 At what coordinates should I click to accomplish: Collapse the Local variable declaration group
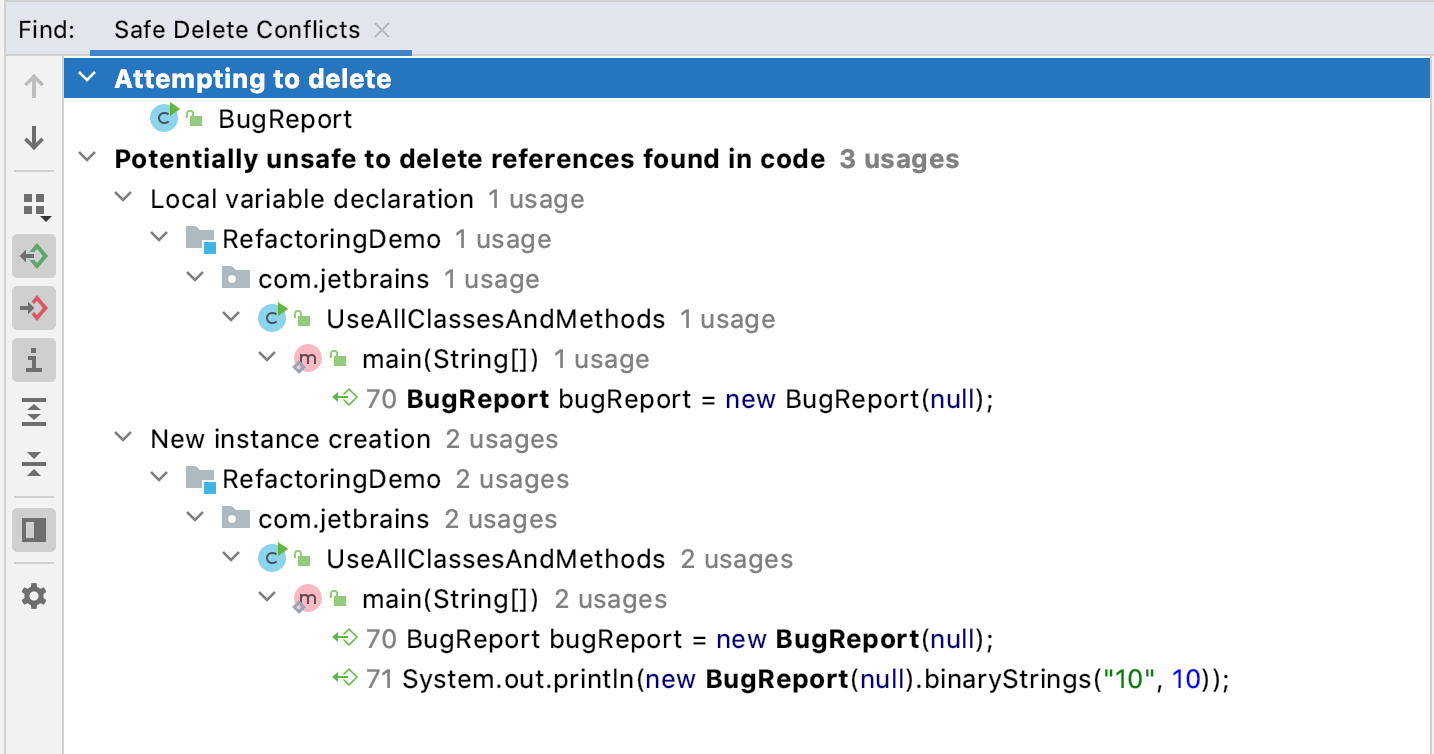tap(123, 198)
